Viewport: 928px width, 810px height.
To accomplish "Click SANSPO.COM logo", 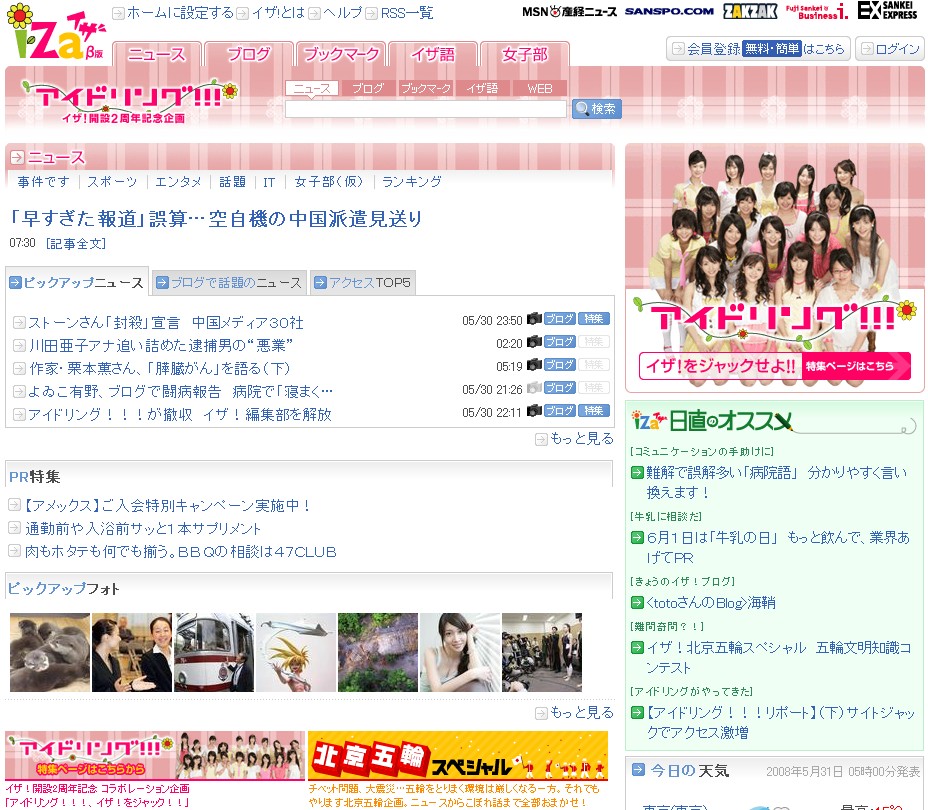I will [669, 11].
